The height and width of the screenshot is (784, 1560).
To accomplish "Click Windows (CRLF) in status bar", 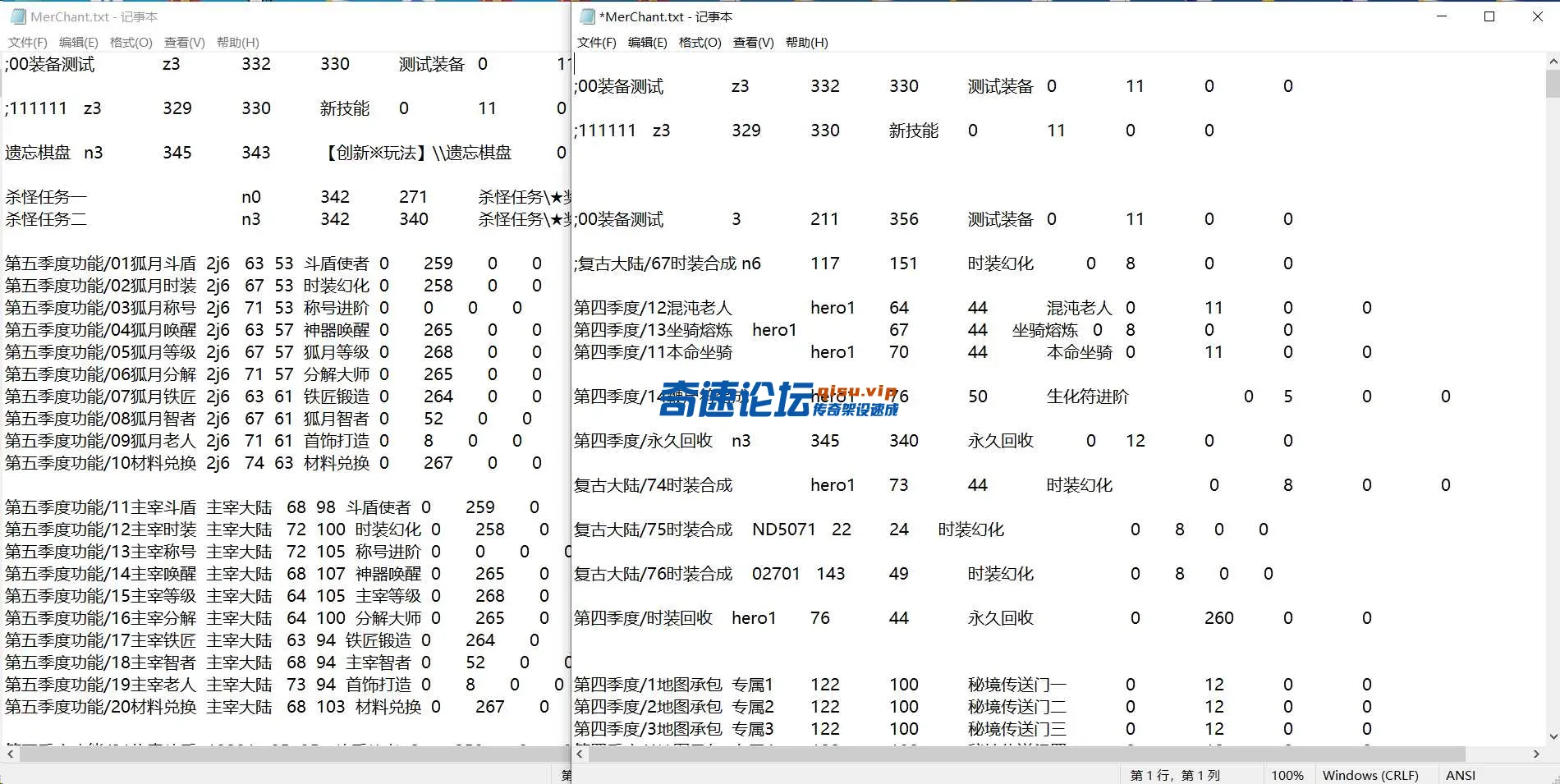I will (x=1370, y=775).
